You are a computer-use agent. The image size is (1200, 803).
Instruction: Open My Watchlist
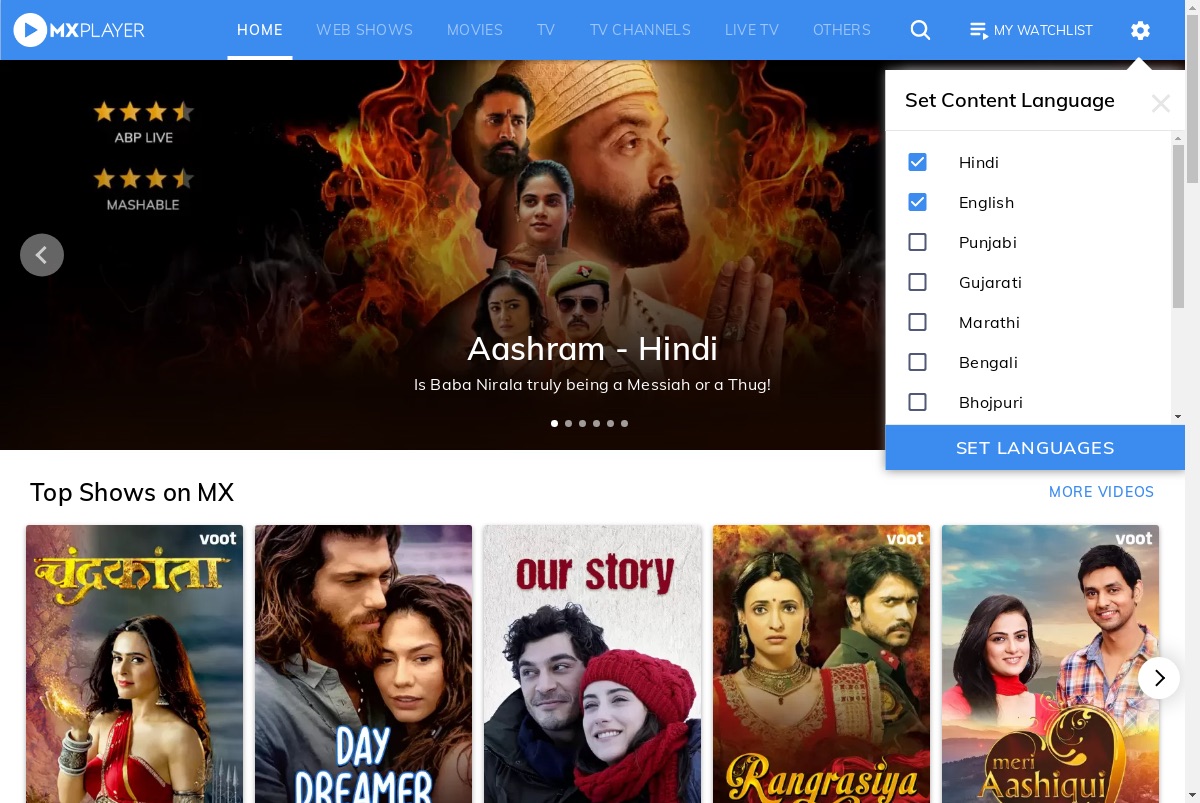point(1031,30)
